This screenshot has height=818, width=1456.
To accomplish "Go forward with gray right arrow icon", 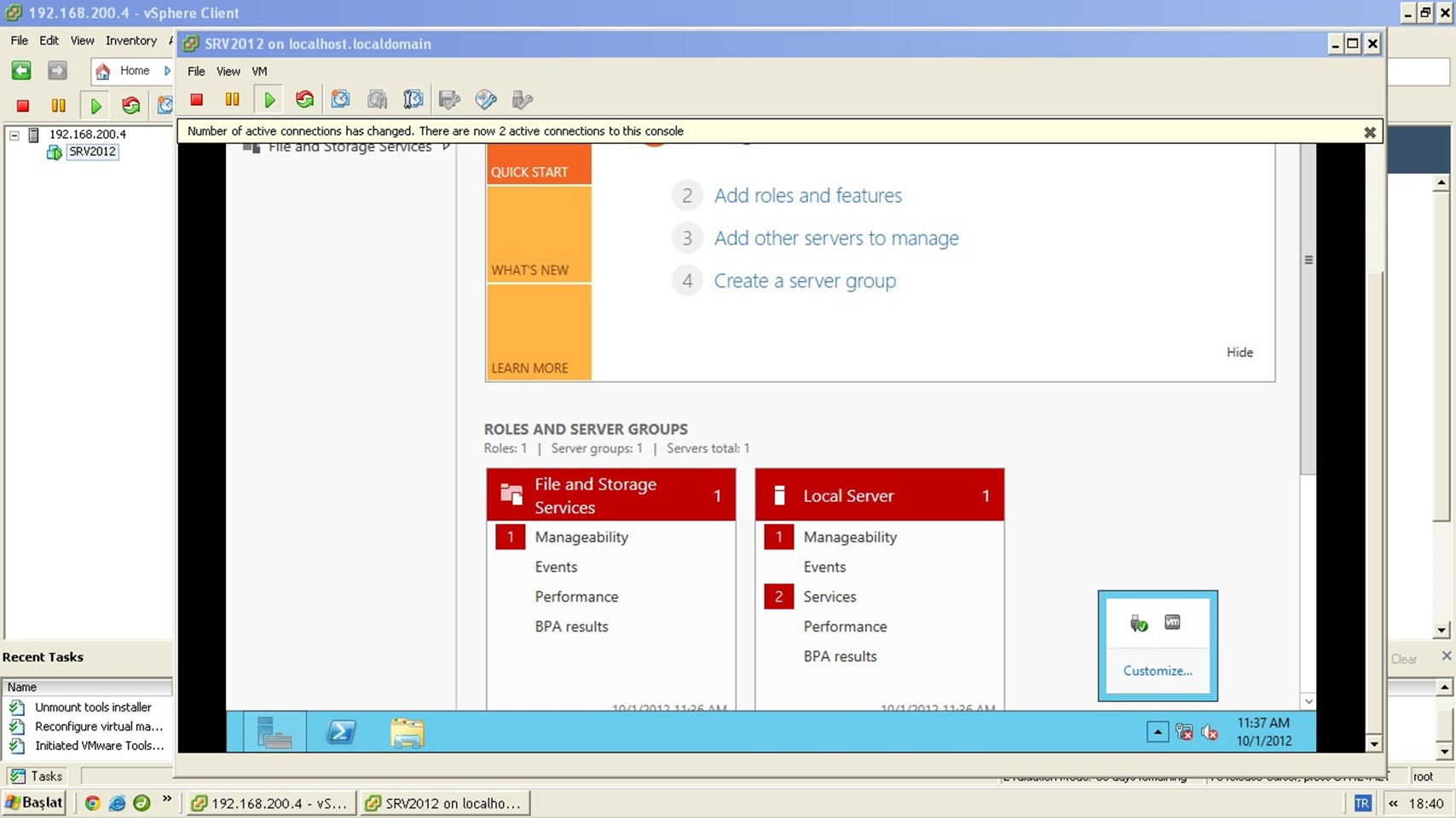I will (57, 71).
